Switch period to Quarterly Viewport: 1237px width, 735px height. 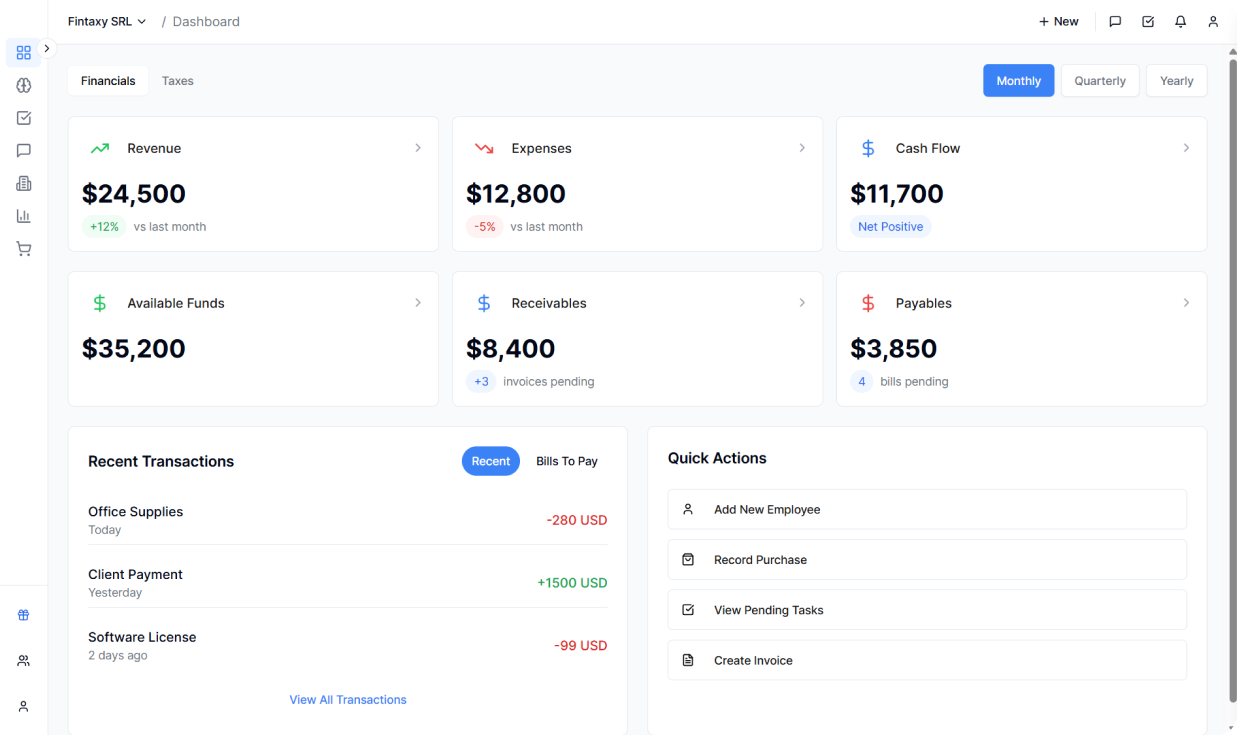tap(1099, 81)
